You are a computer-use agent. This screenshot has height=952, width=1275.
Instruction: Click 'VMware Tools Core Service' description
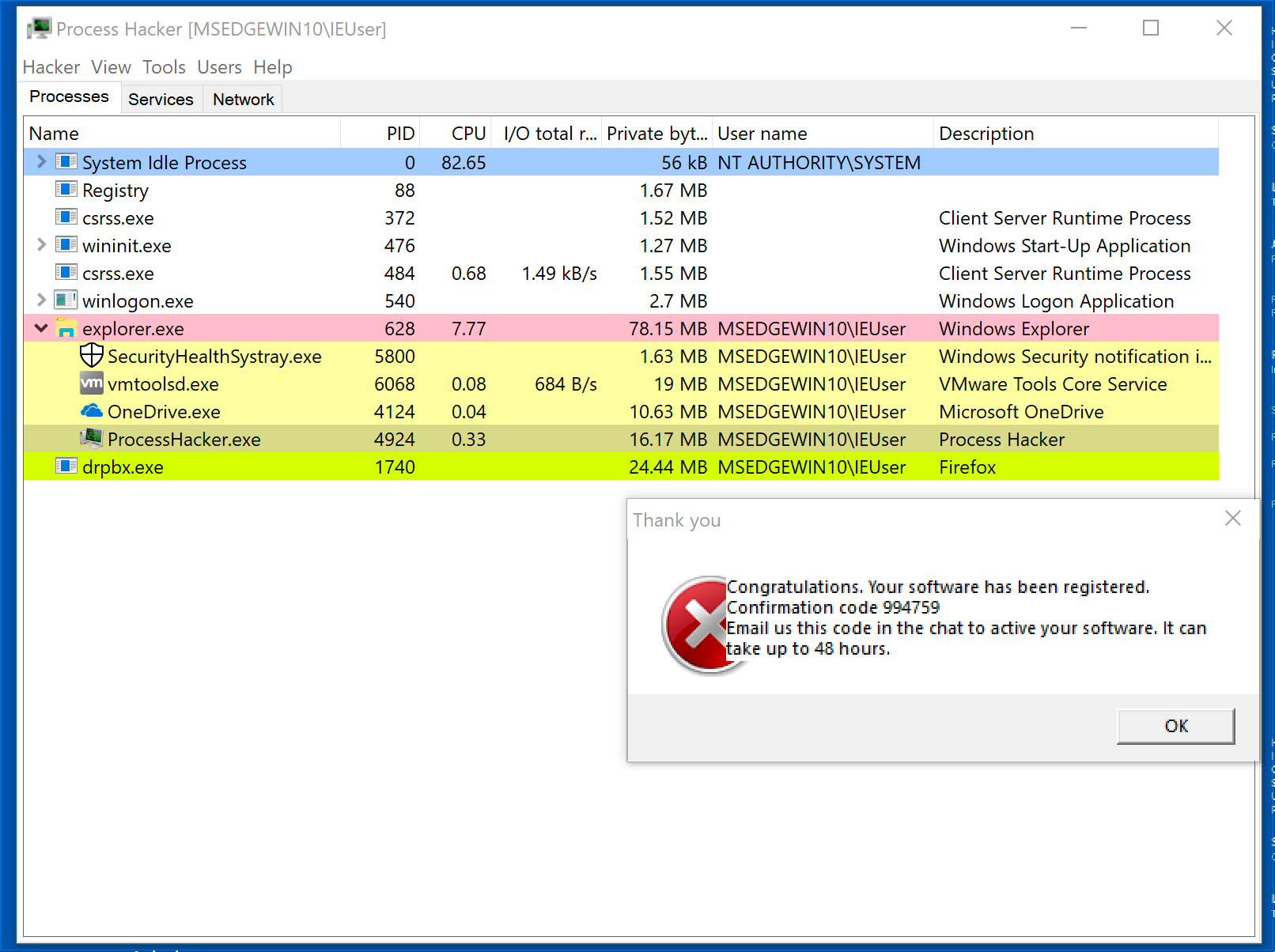[1053, 384]
